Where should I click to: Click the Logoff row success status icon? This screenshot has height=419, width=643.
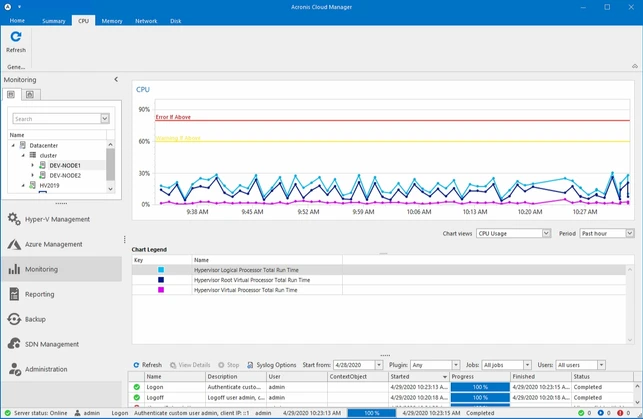137,398
